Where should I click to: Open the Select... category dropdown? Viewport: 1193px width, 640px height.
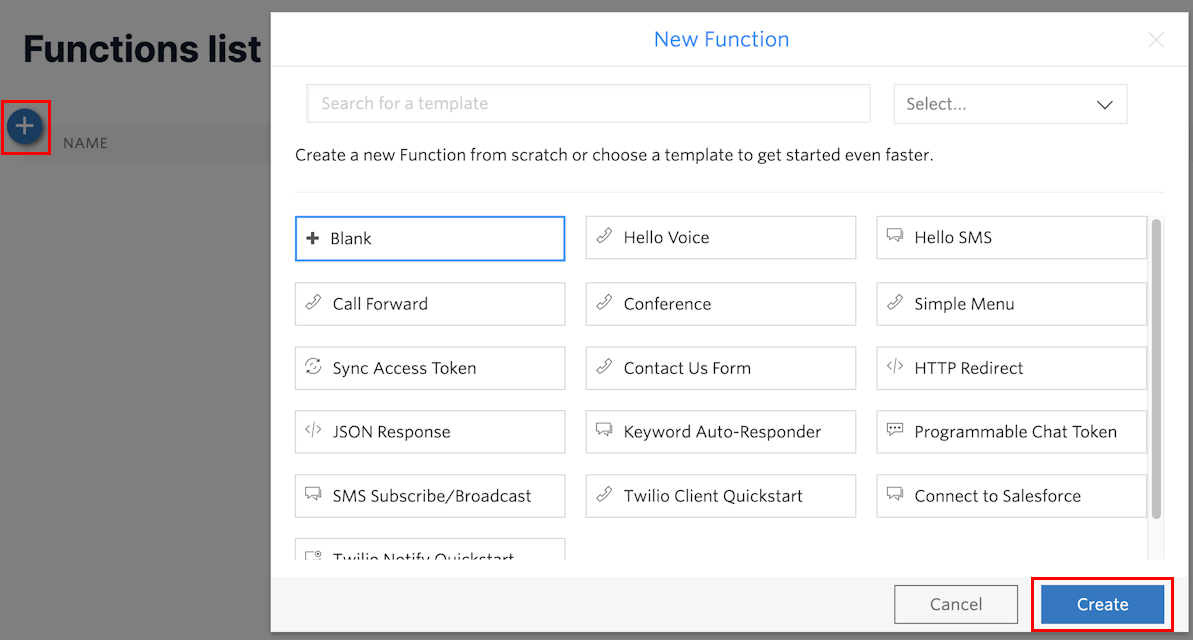[x=1010, y=104]
